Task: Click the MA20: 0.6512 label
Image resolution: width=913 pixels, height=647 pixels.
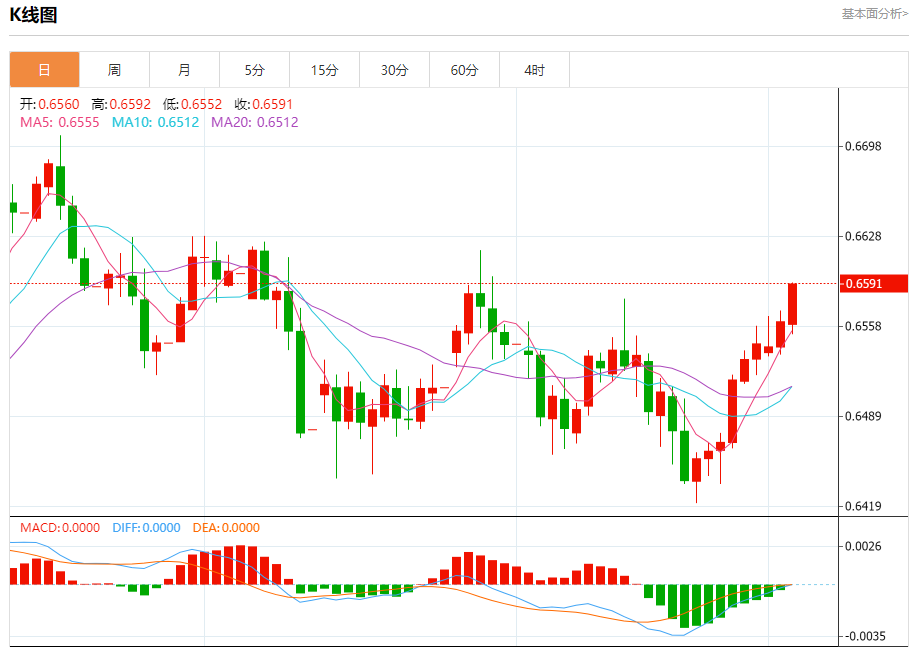Action: (254, 122)
